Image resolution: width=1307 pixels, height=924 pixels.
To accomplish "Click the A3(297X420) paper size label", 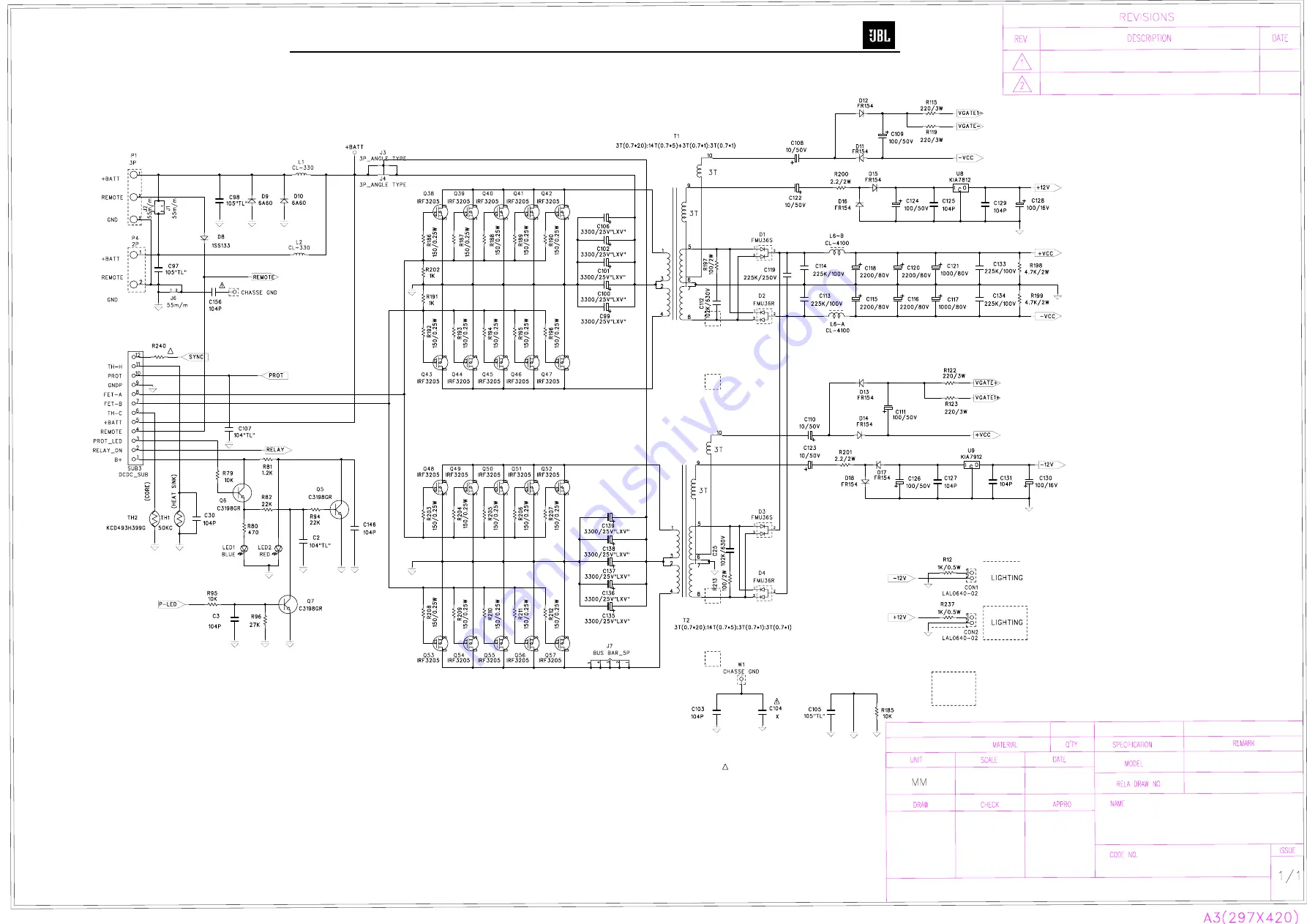I will [x=1251, y=917].
